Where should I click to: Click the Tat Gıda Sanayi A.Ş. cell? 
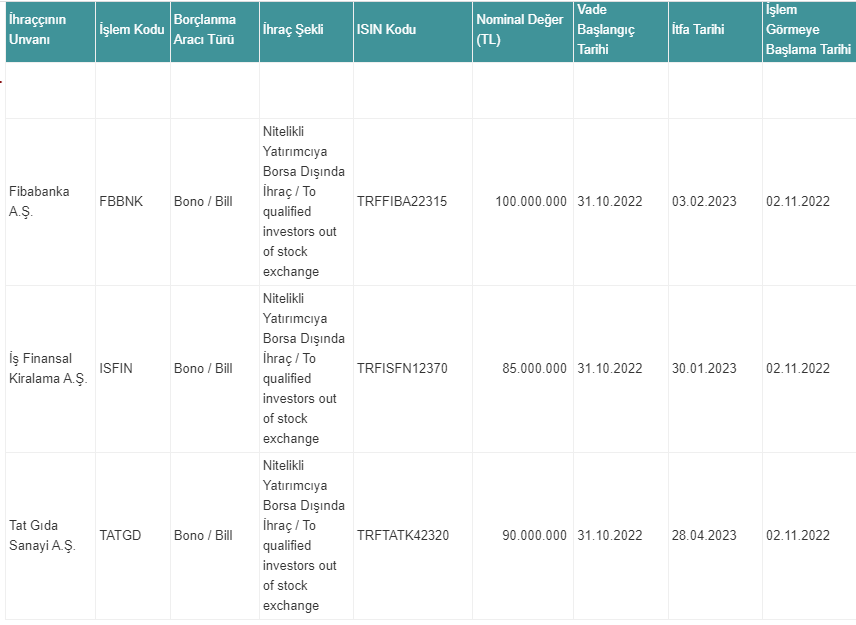pos(50,535)
